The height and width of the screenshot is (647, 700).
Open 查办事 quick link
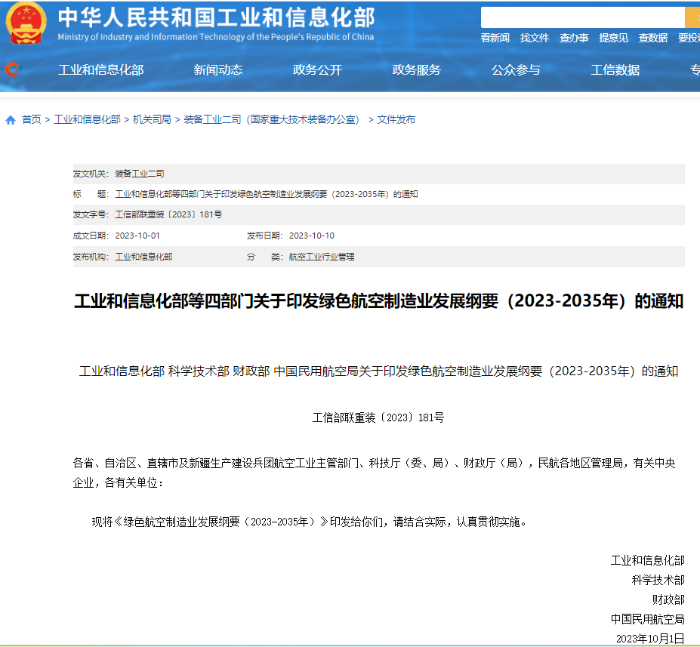click(574, 38)
